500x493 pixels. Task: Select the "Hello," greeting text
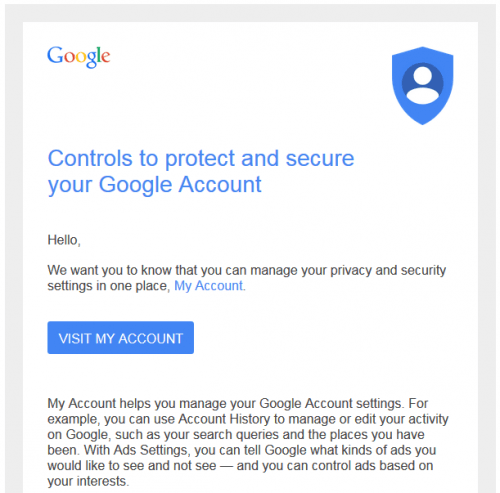click(x=64, y=240)
